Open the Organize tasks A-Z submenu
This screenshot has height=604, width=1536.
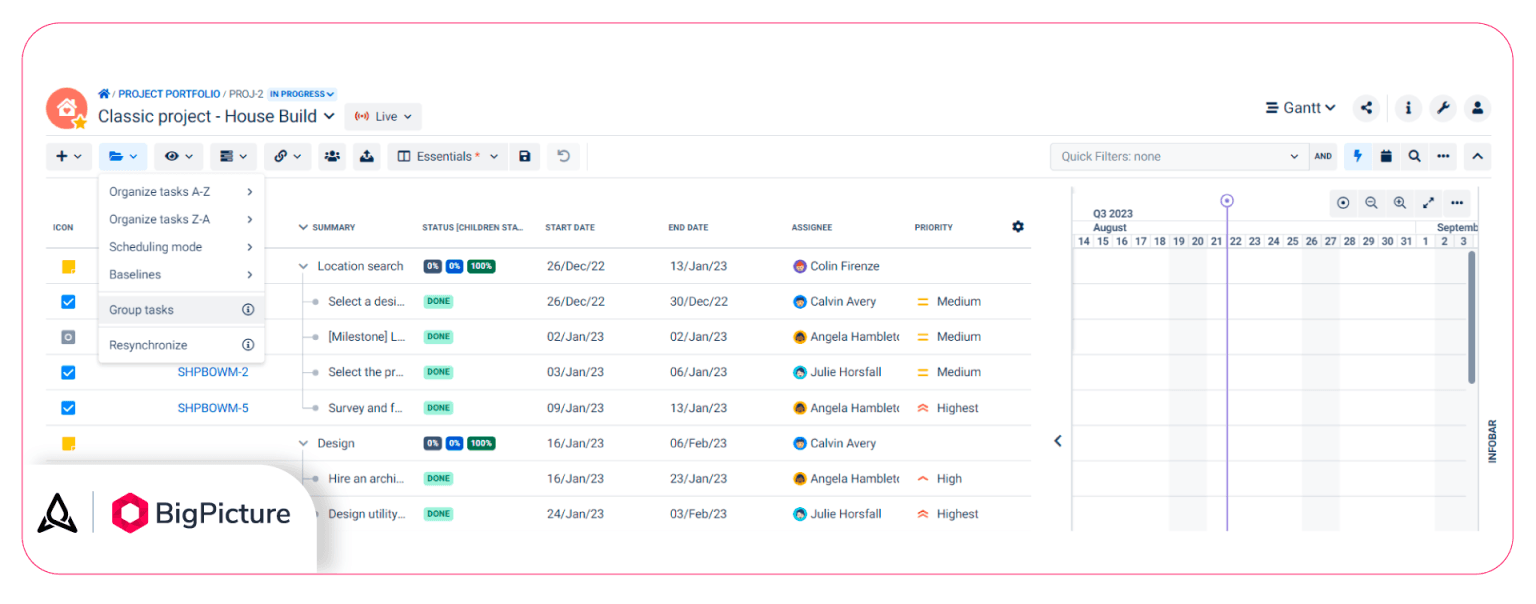(x=181, y=192)
